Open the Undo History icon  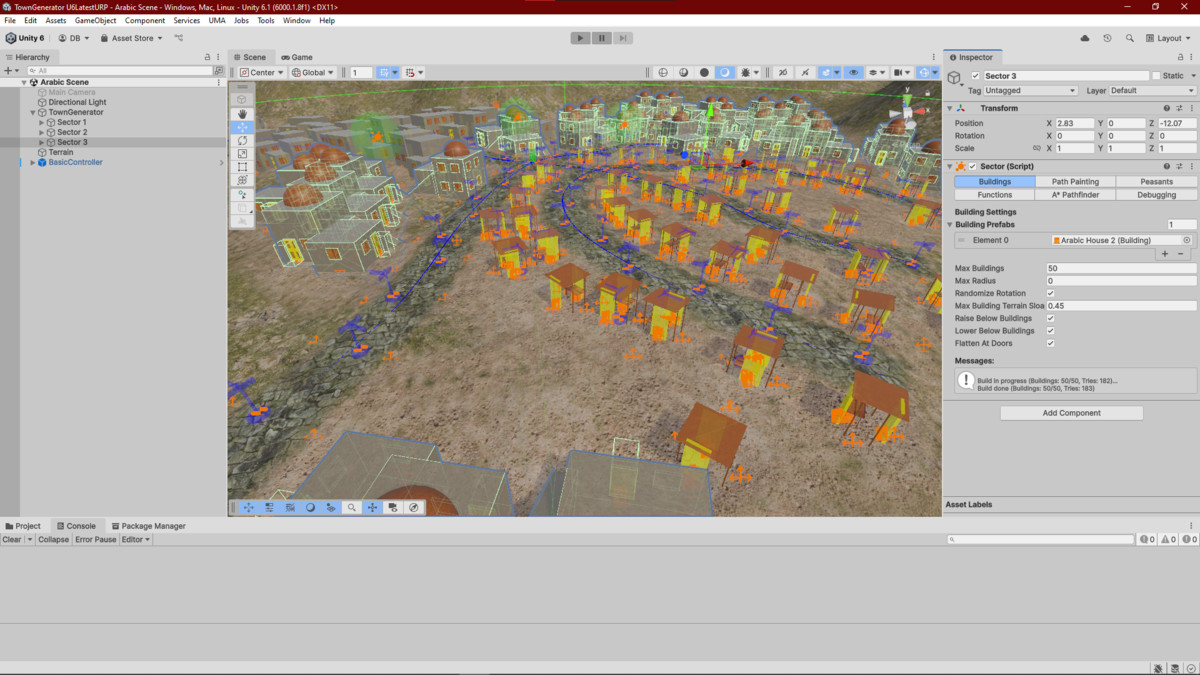1107,38
